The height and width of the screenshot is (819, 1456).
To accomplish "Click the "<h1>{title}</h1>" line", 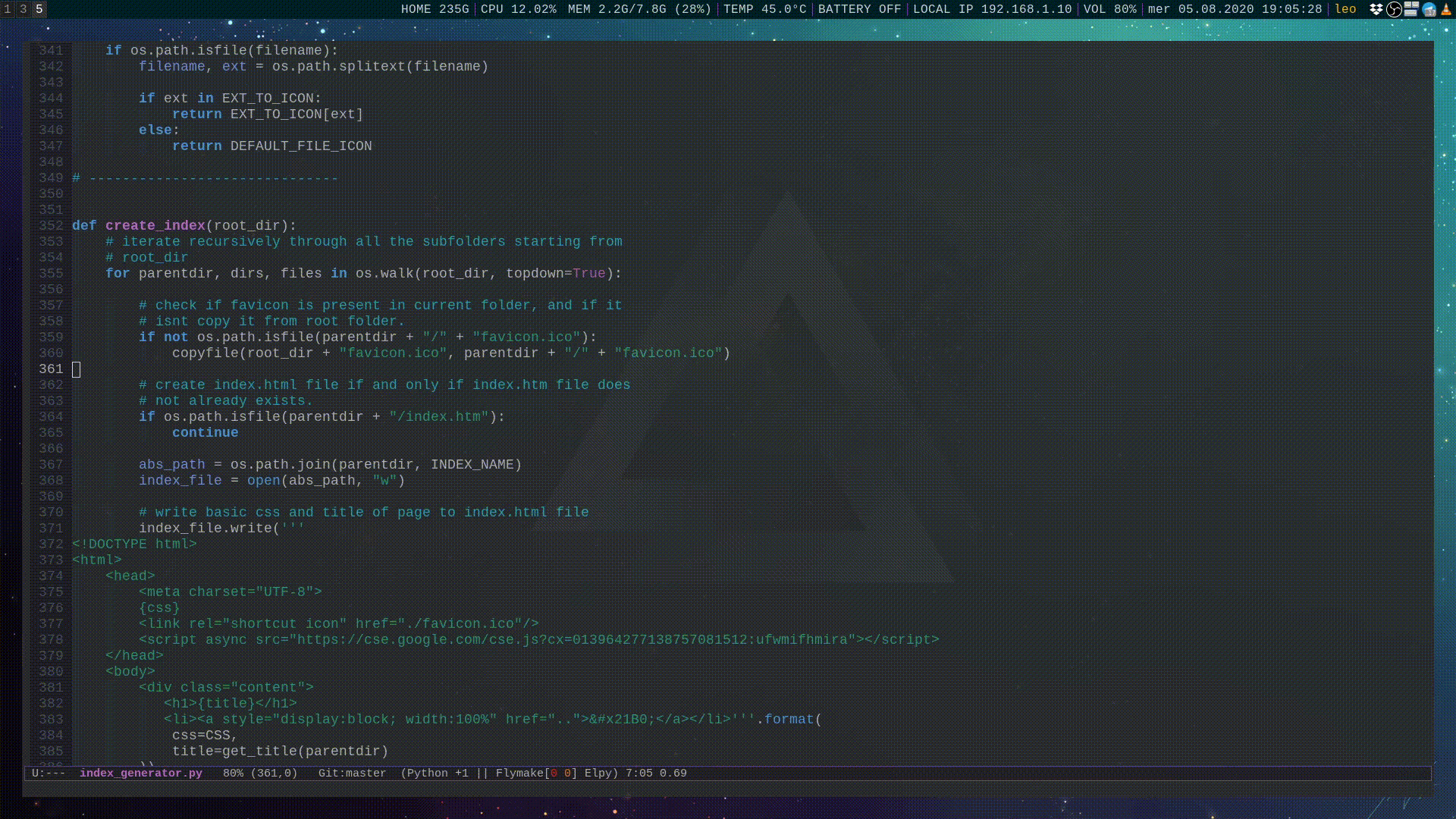I will [231, 704].
